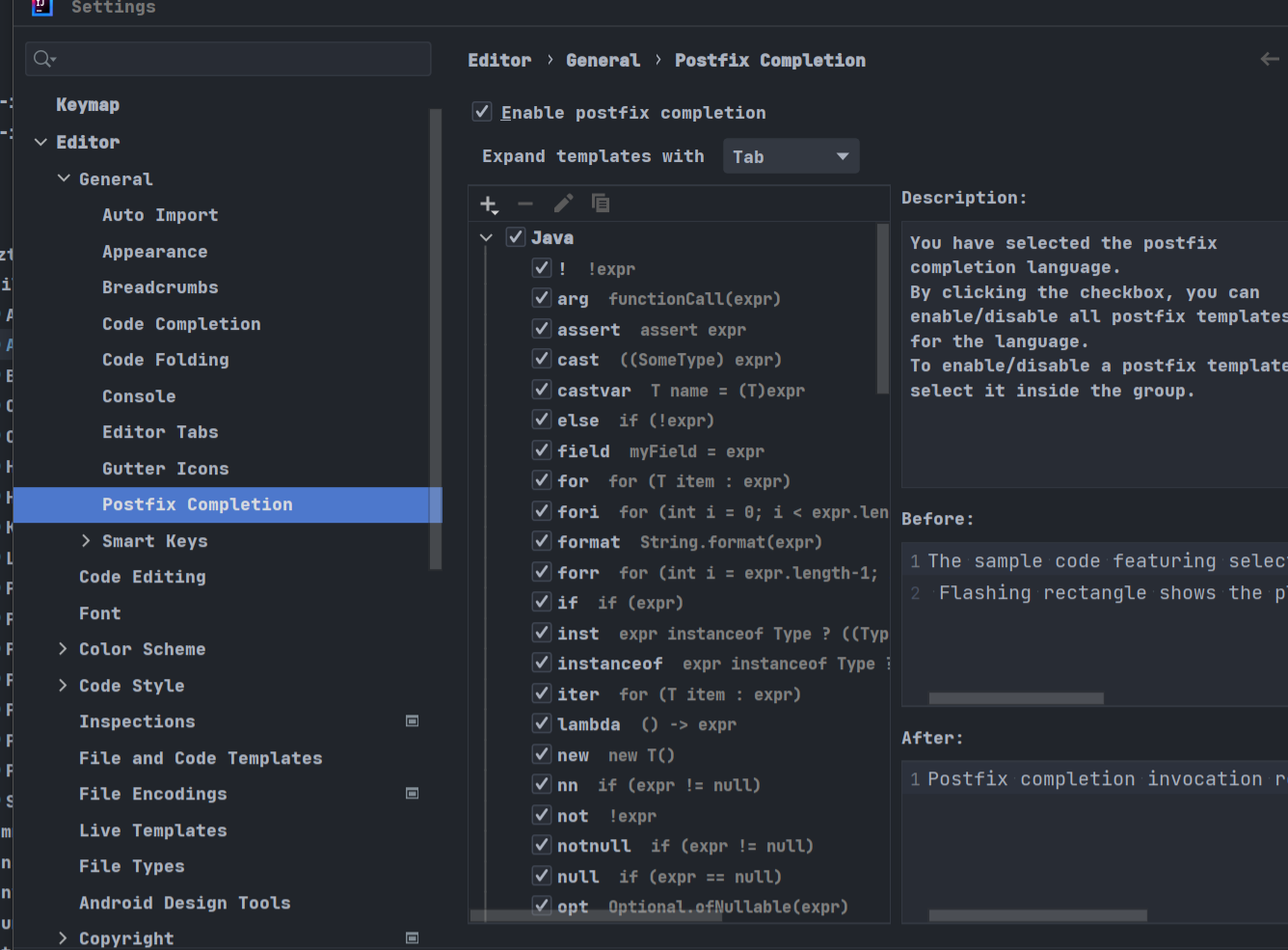Open the Expand templates with dropdown
The image size is (1288, 950).
point(791,156)
